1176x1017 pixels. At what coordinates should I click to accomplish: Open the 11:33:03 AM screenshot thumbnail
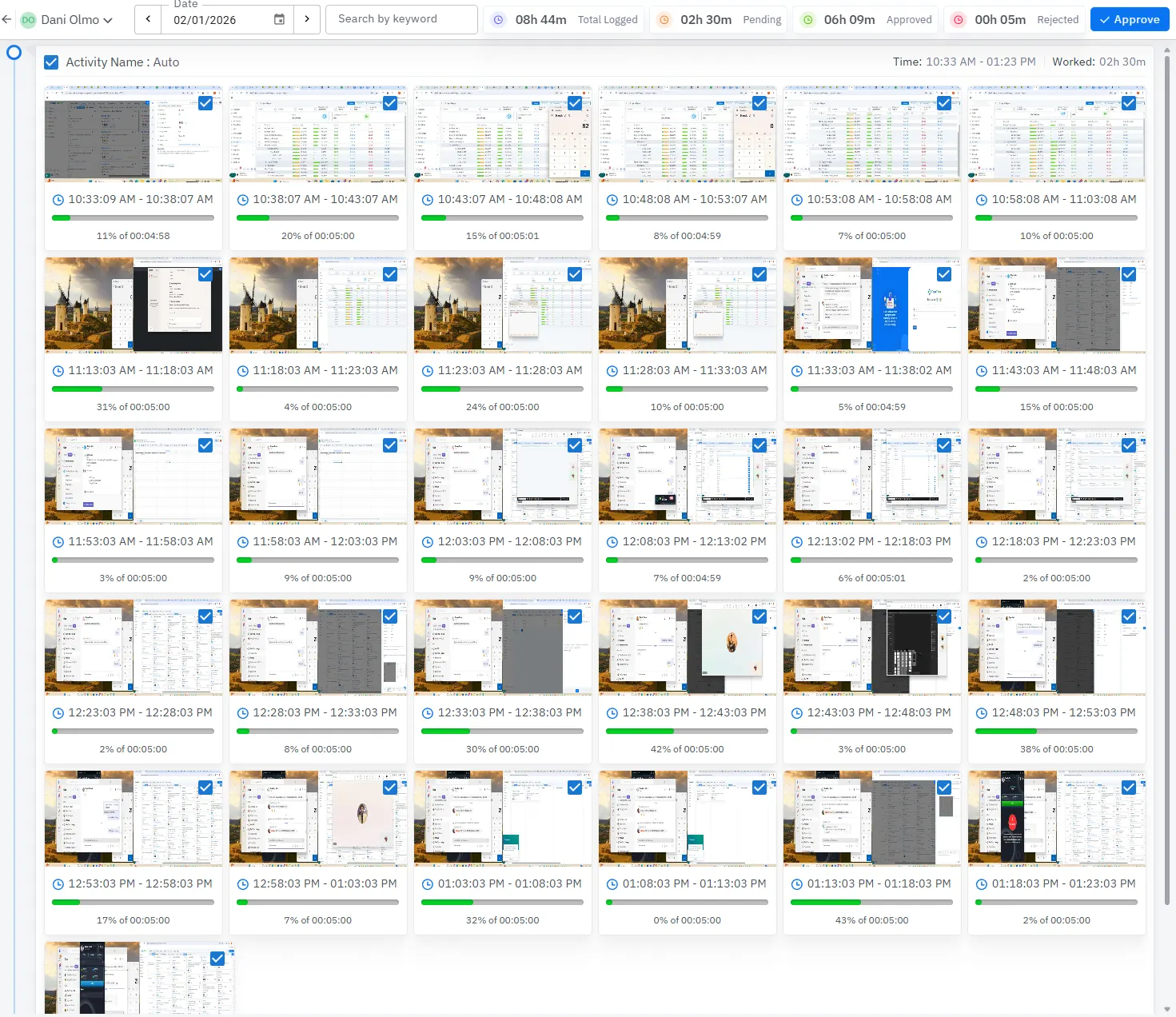pos(871,305)
